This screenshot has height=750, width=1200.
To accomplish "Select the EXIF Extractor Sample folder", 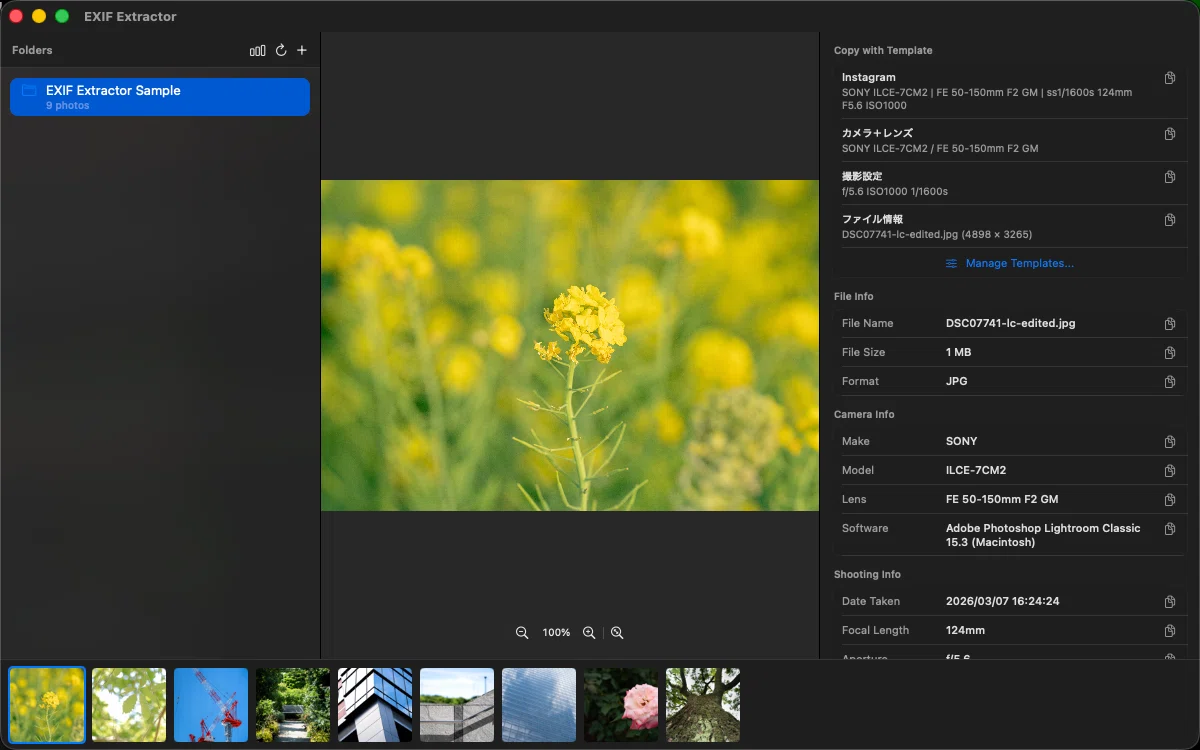I will [x=160, y=97].
